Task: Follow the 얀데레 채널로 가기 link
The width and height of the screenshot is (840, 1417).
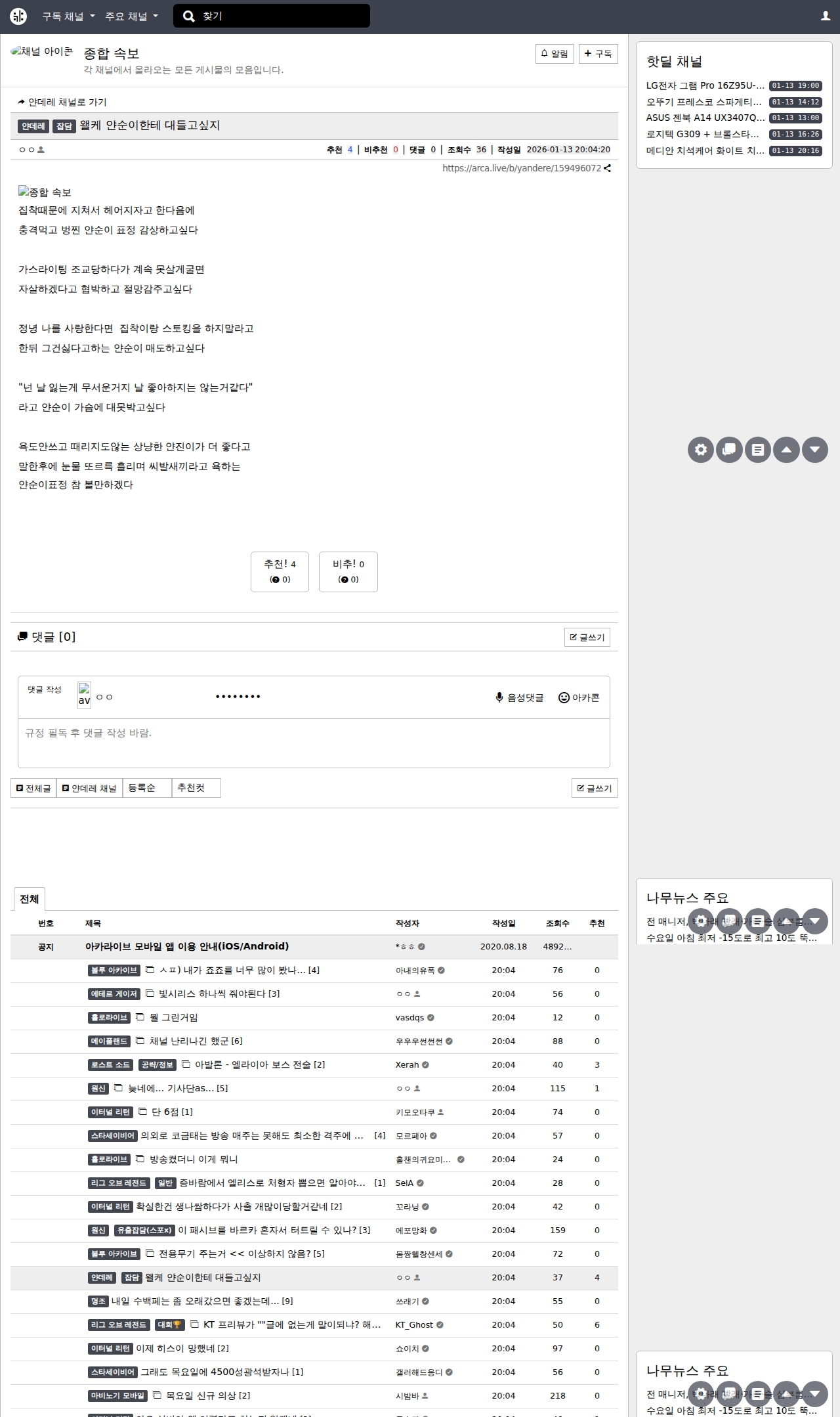Action: click(x=62, y=102)
